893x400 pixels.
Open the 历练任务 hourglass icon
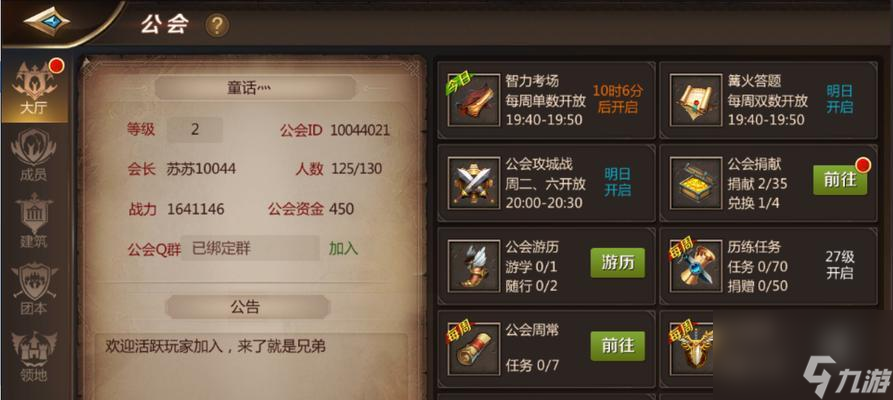pyautogui.click(x=695, y=266)
